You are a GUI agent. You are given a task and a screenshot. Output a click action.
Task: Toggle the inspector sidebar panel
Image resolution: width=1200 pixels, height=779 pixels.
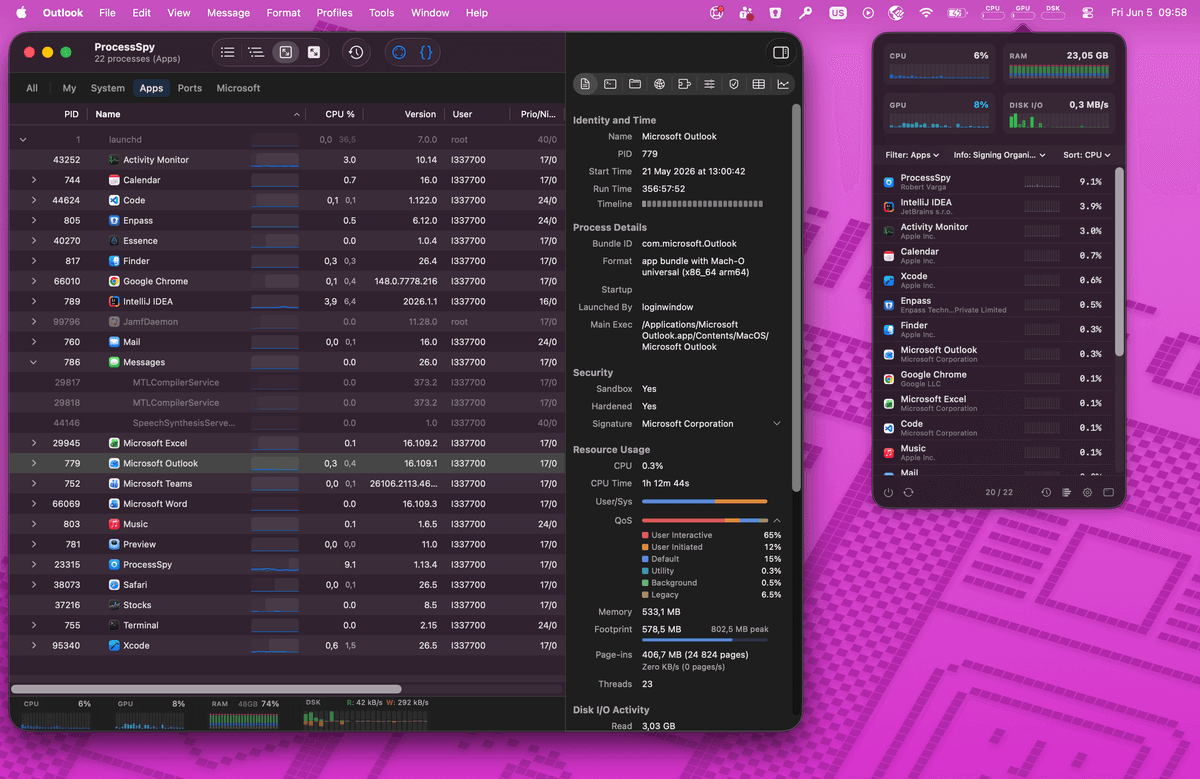click(x=781, y=52)
